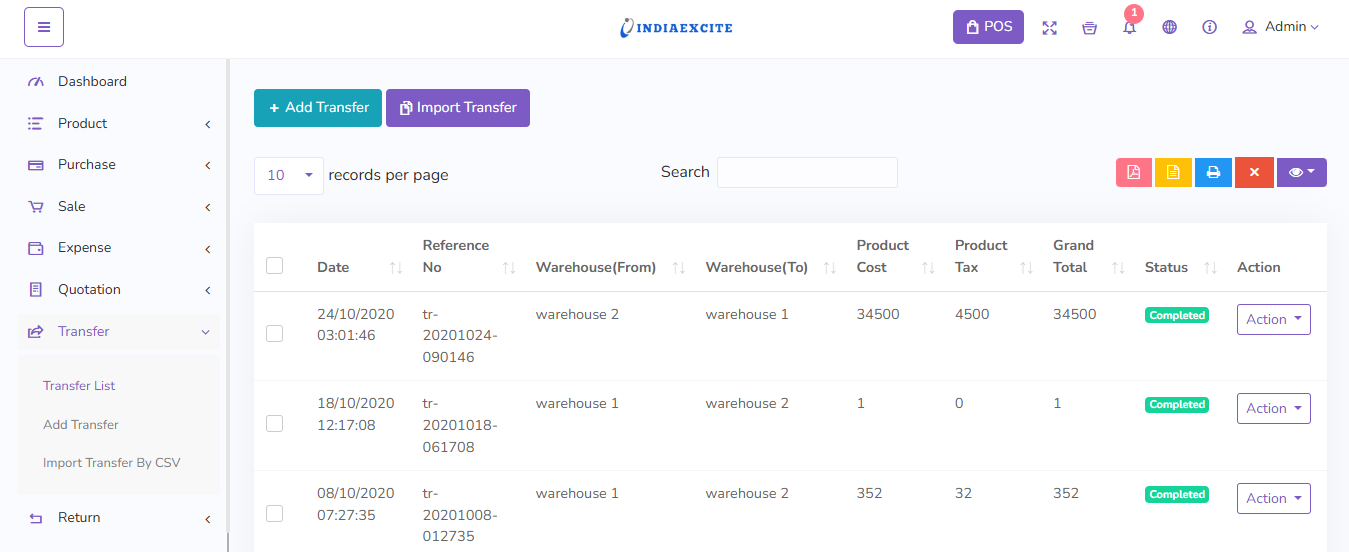The height and width of the screenshot is (552, 1349).
Task: Click the Add Transfer button
Action: click(x=318, y=108)
